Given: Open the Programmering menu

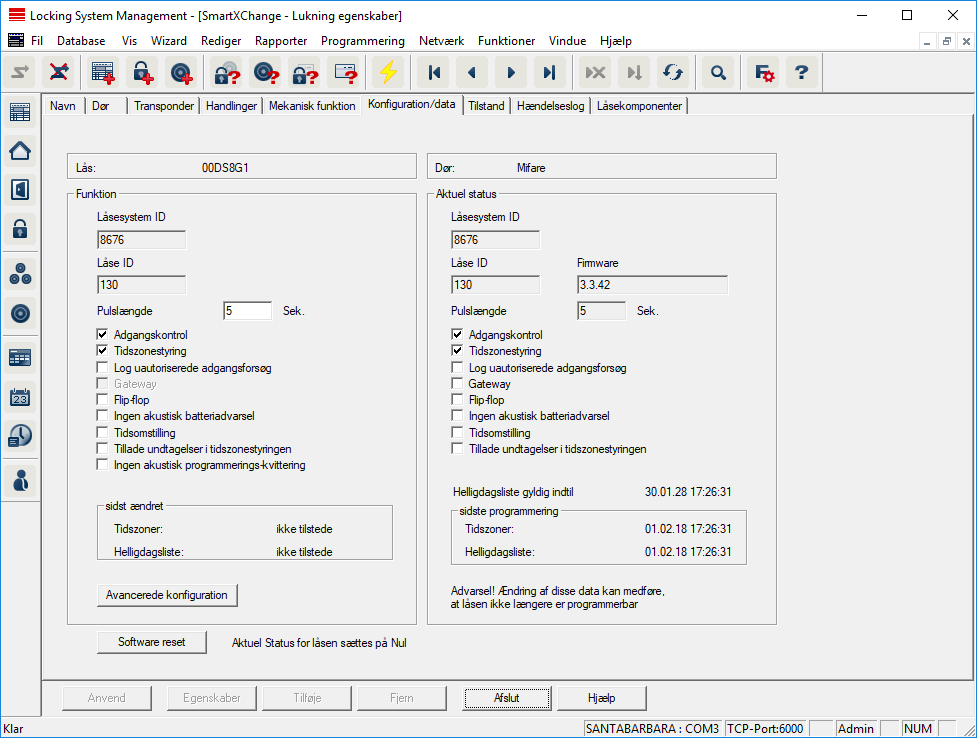Looking at the screenshot, I should (x=362, y=41).
